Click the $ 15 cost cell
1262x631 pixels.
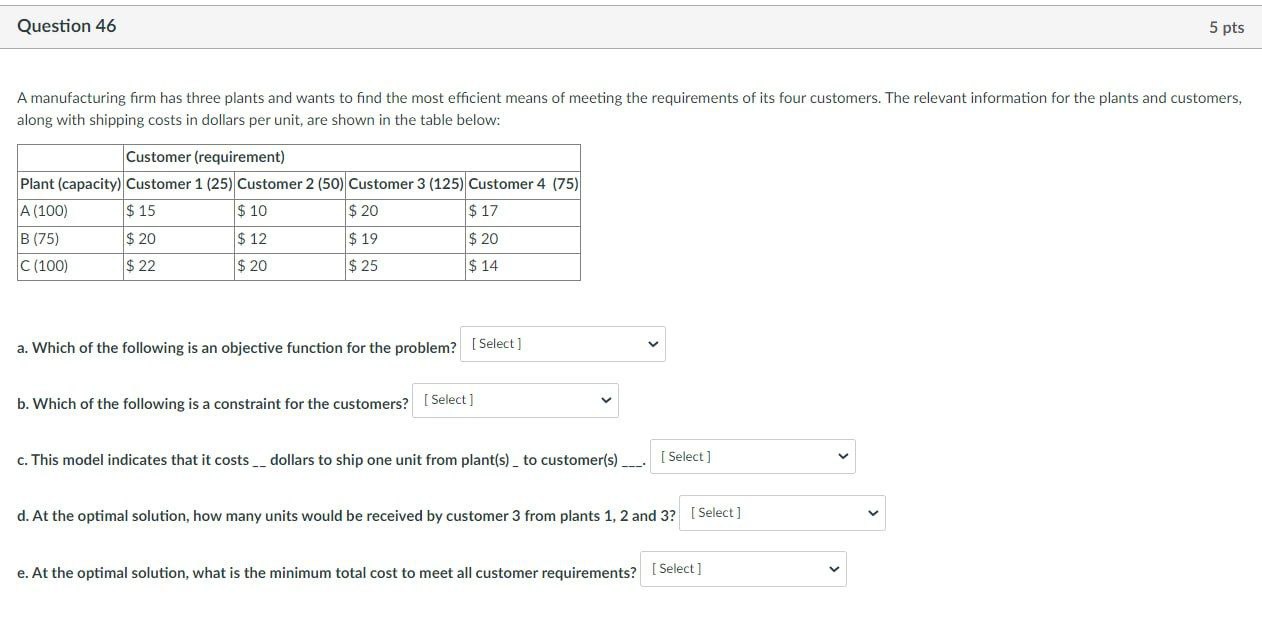(179, 212)
